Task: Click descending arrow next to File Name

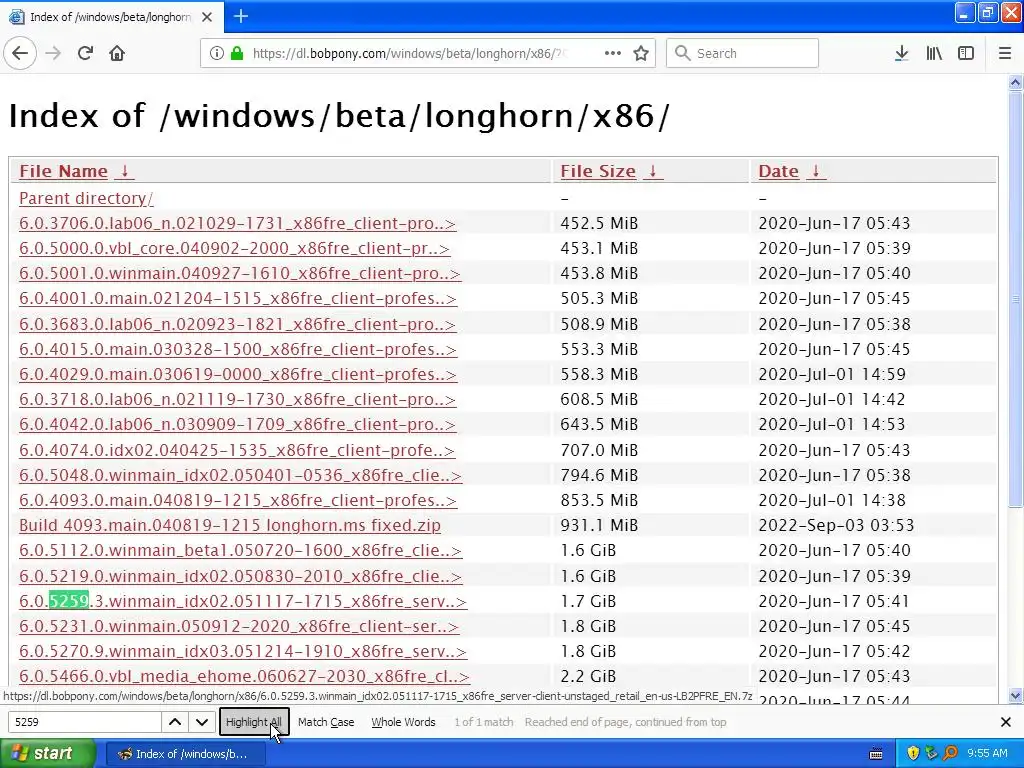Action: click(125, 171)
